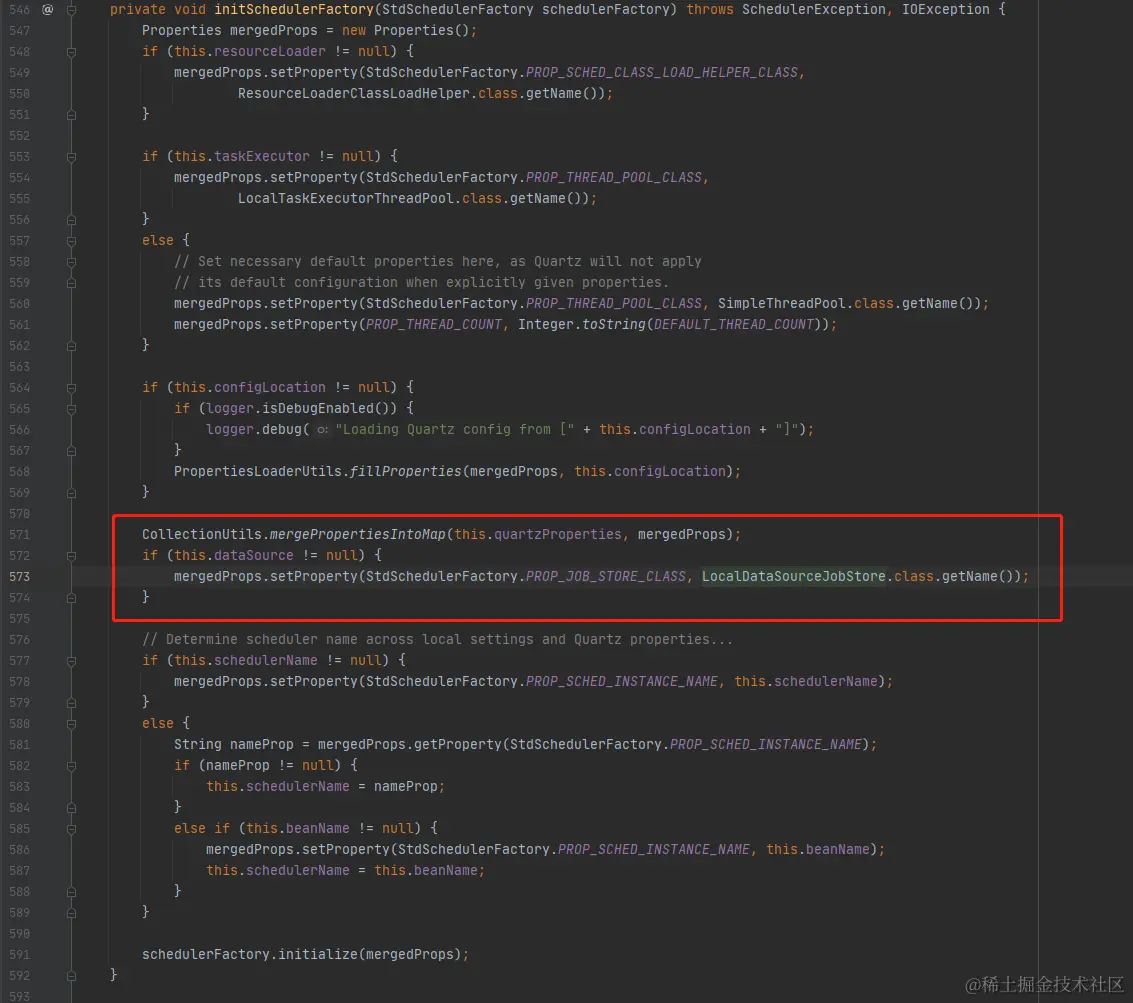Collapse the resourceLoader if-block fold on line 548
Image resolution: width=1133 pixels, height=1003 pixels.
point(72,52)
